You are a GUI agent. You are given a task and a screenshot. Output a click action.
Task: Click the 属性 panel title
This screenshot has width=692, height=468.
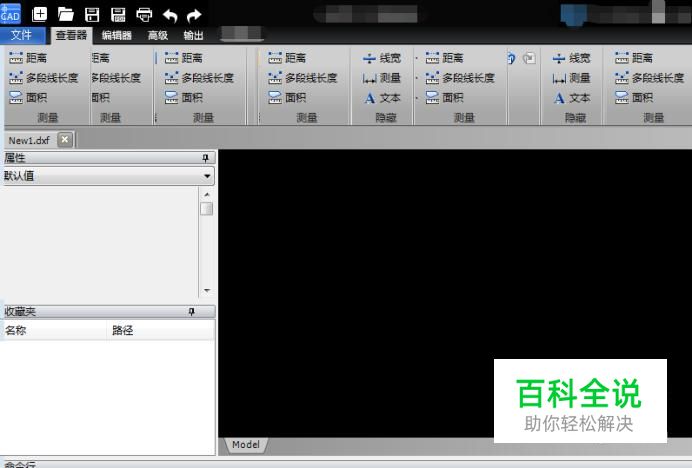(x=15, y=158)
